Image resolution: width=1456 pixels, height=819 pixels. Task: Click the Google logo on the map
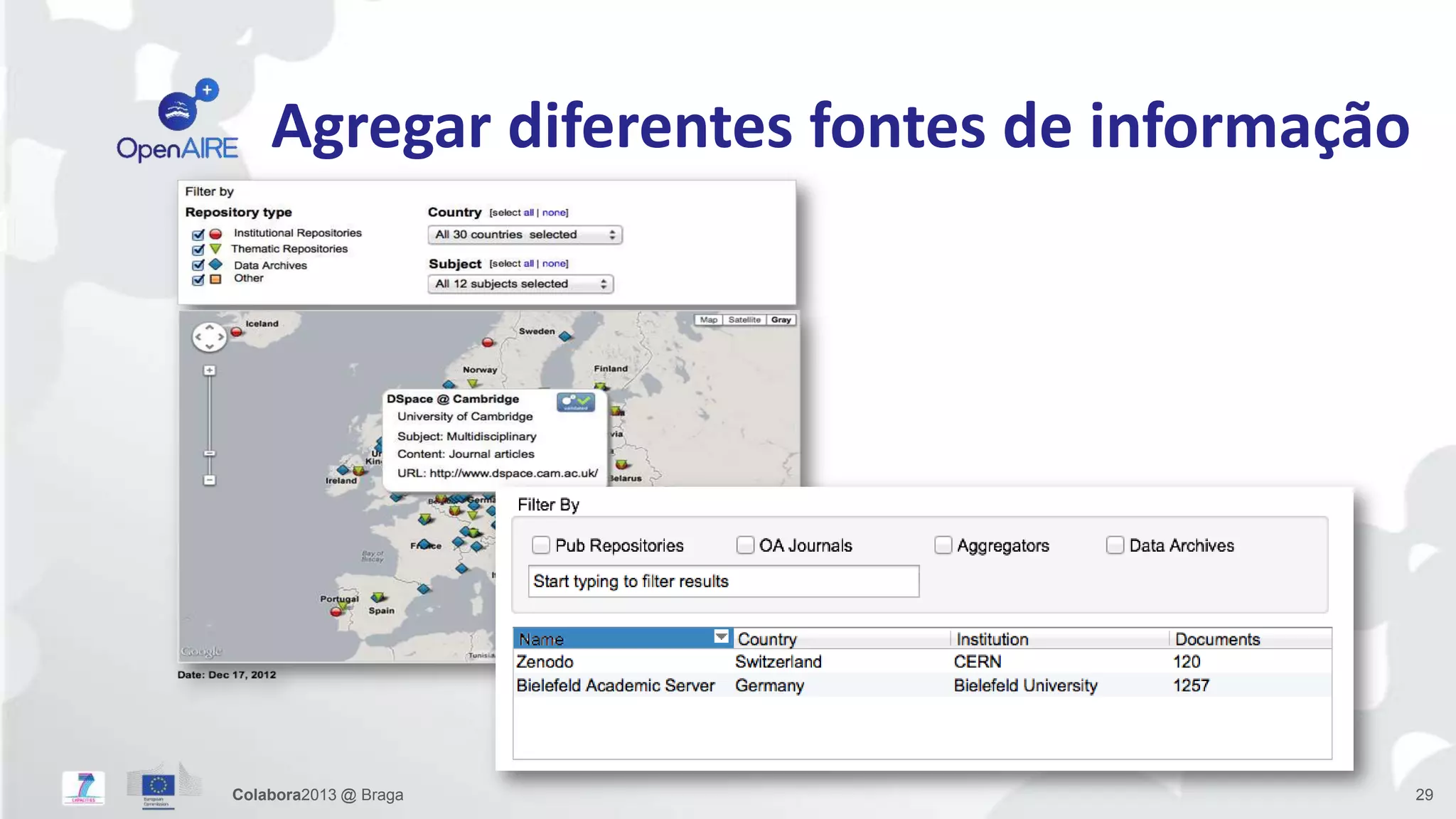point(201,651)
